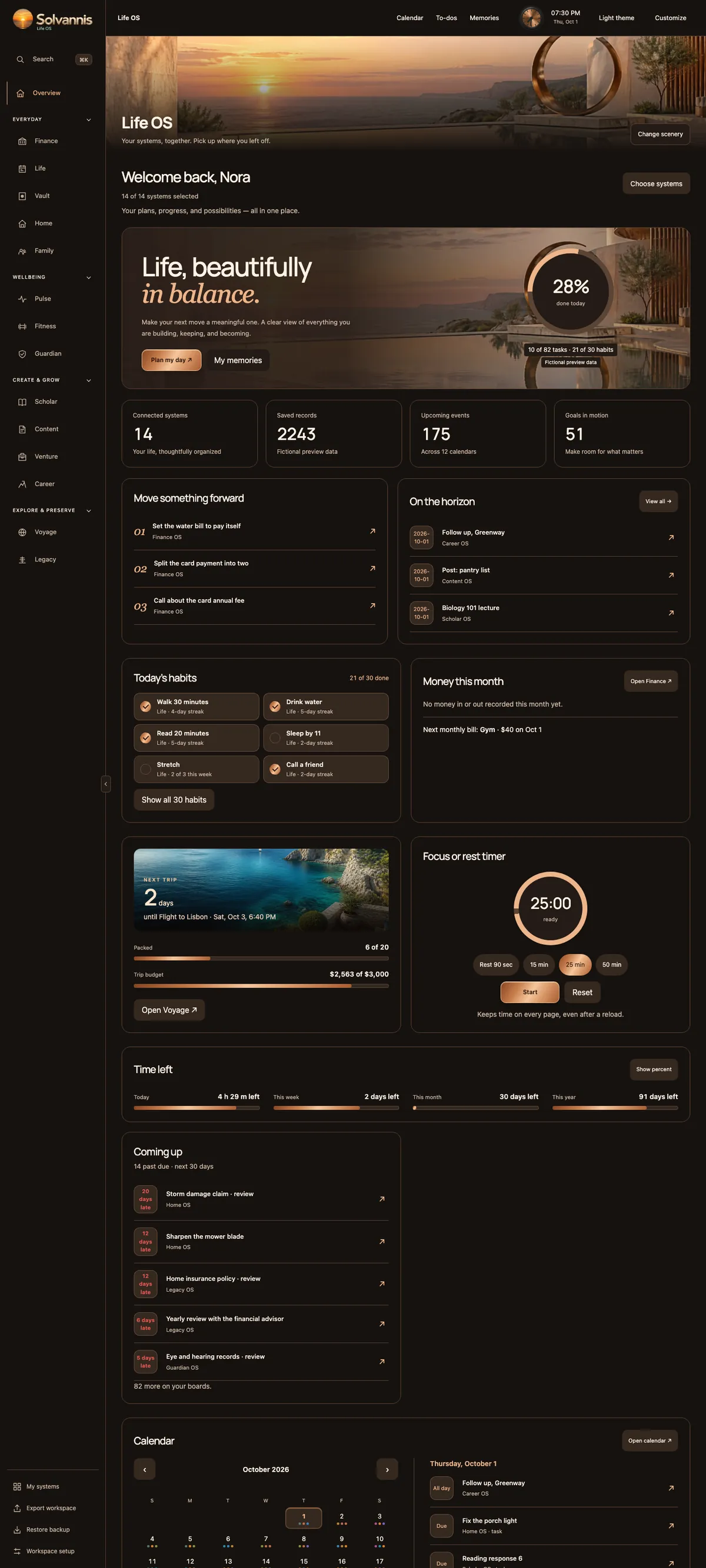Open Memories in the top navigation

[x=484, y=18]
